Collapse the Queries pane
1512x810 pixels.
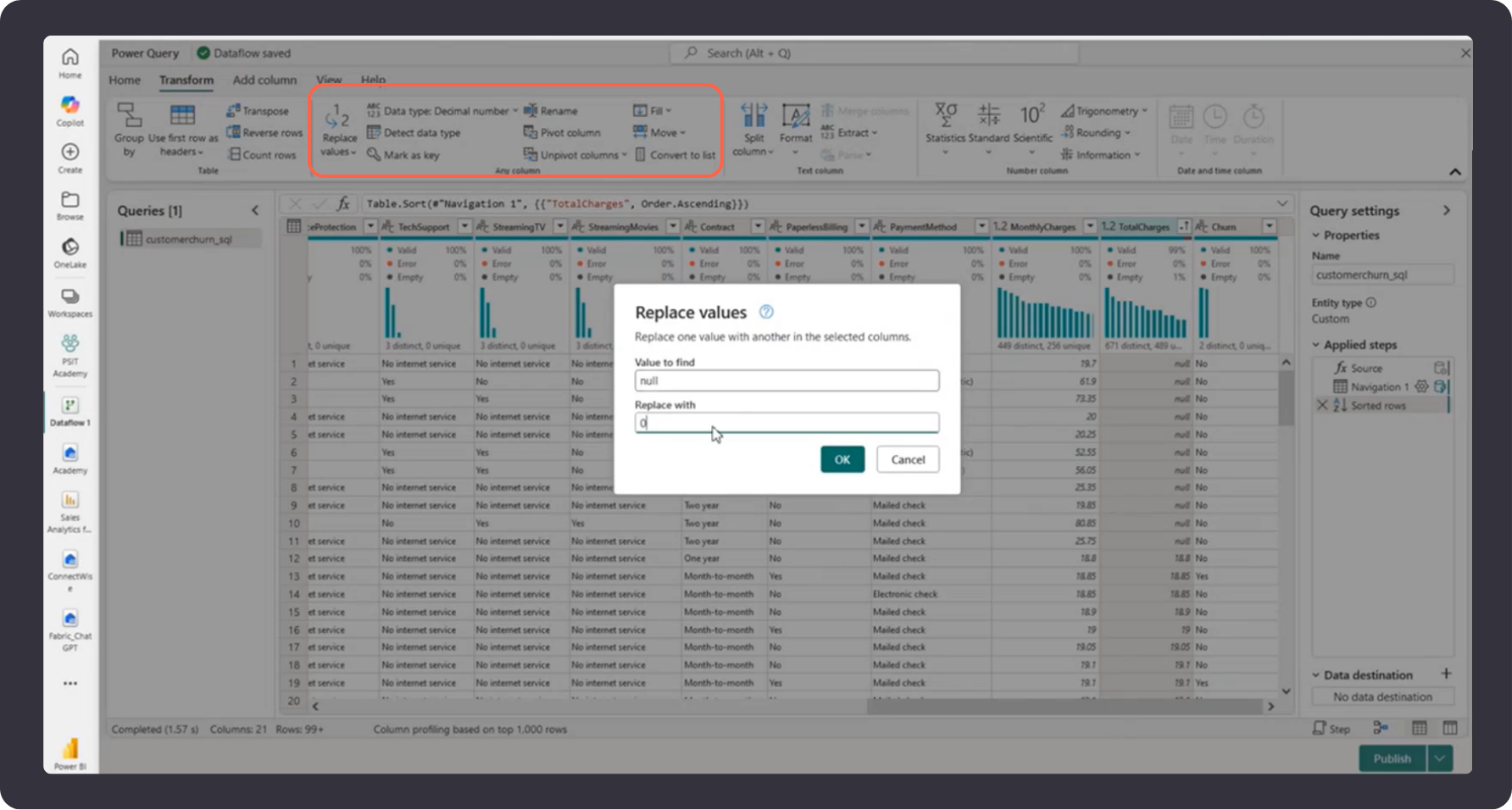[255, 210]
